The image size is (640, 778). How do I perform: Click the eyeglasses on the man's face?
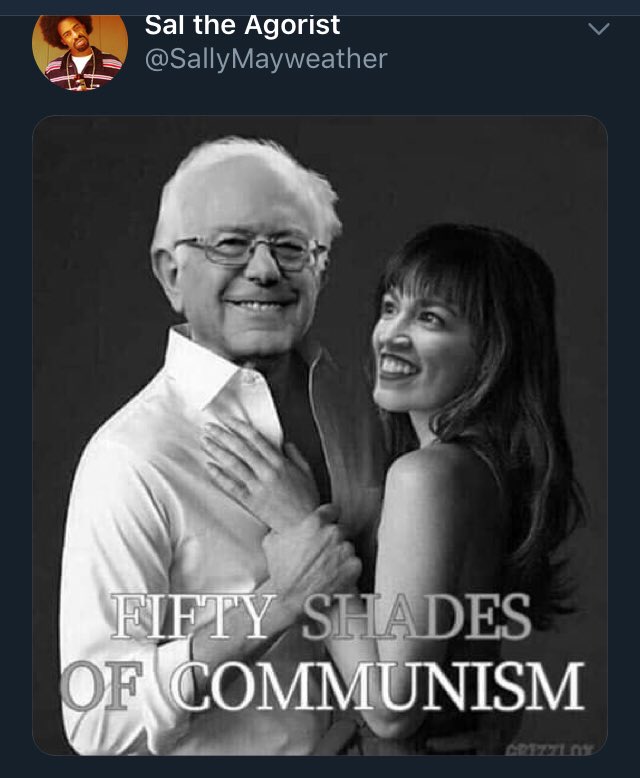[x=251, y=251]
